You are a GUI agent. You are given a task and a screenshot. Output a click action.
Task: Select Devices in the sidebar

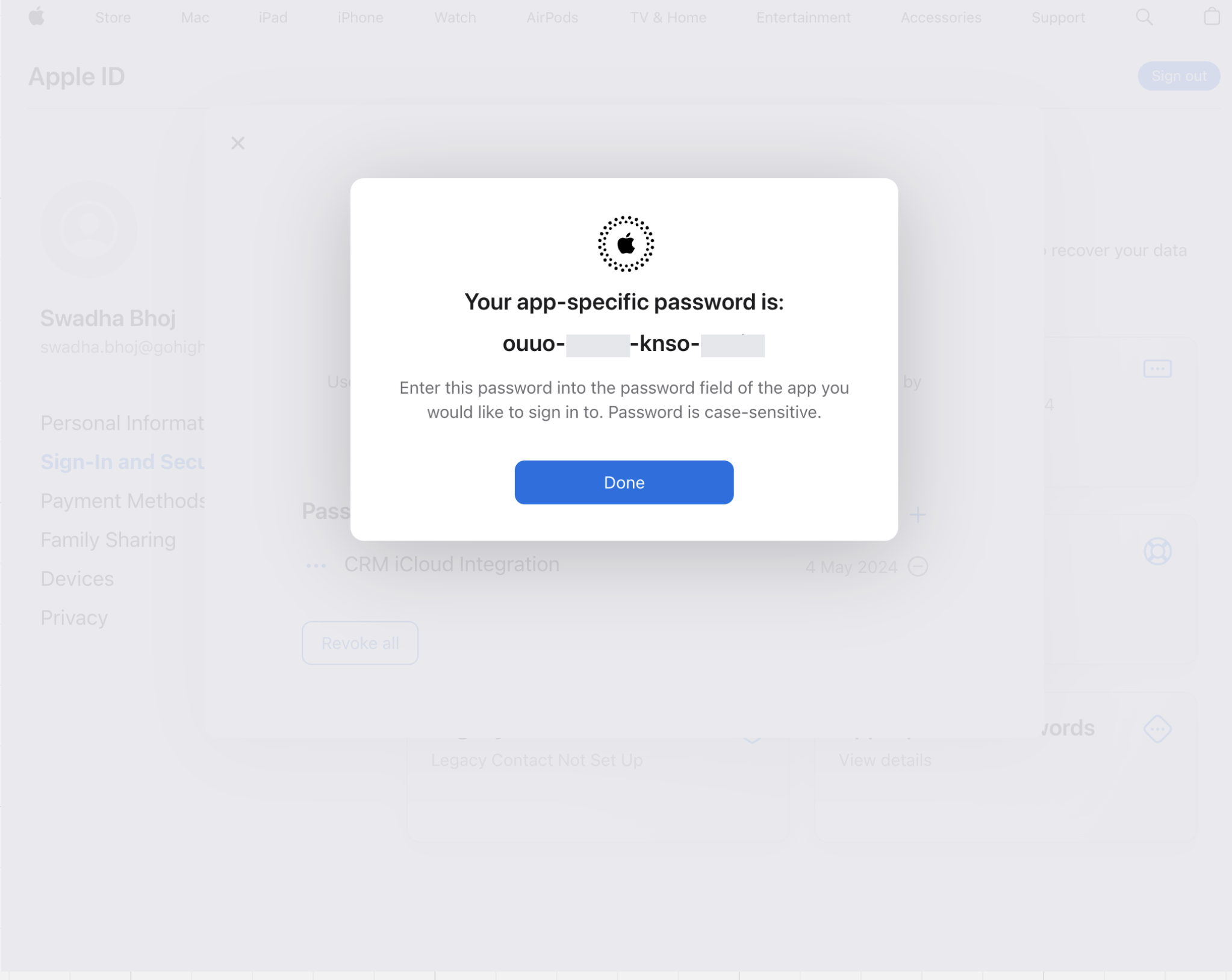(77, 578)
